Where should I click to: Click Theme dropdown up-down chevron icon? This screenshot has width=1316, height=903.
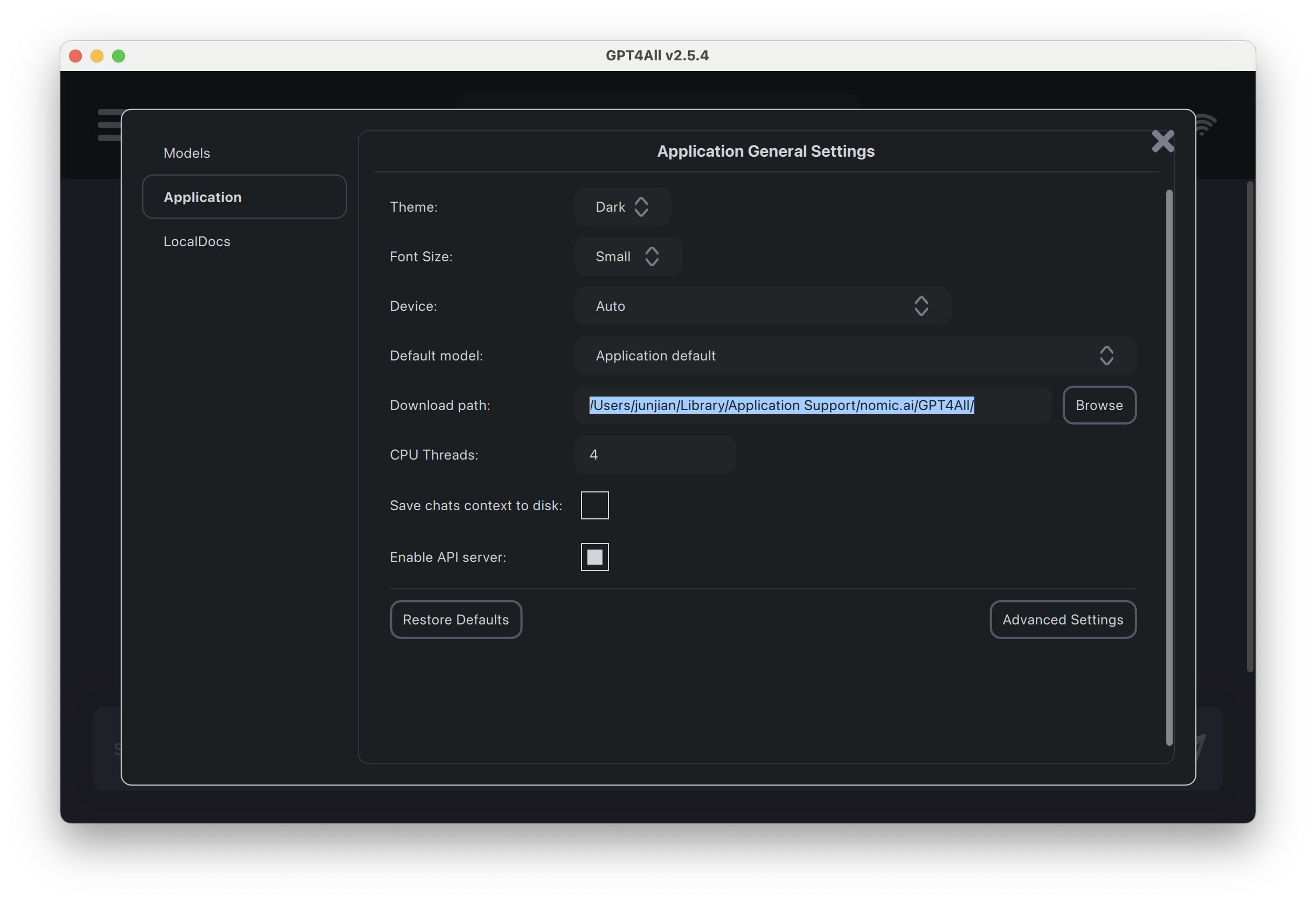point(641,207)
